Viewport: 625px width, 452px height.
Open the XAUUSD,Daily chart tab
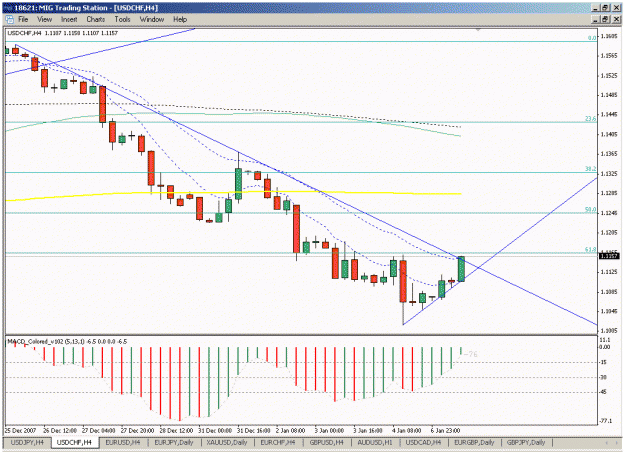[227, 442]
